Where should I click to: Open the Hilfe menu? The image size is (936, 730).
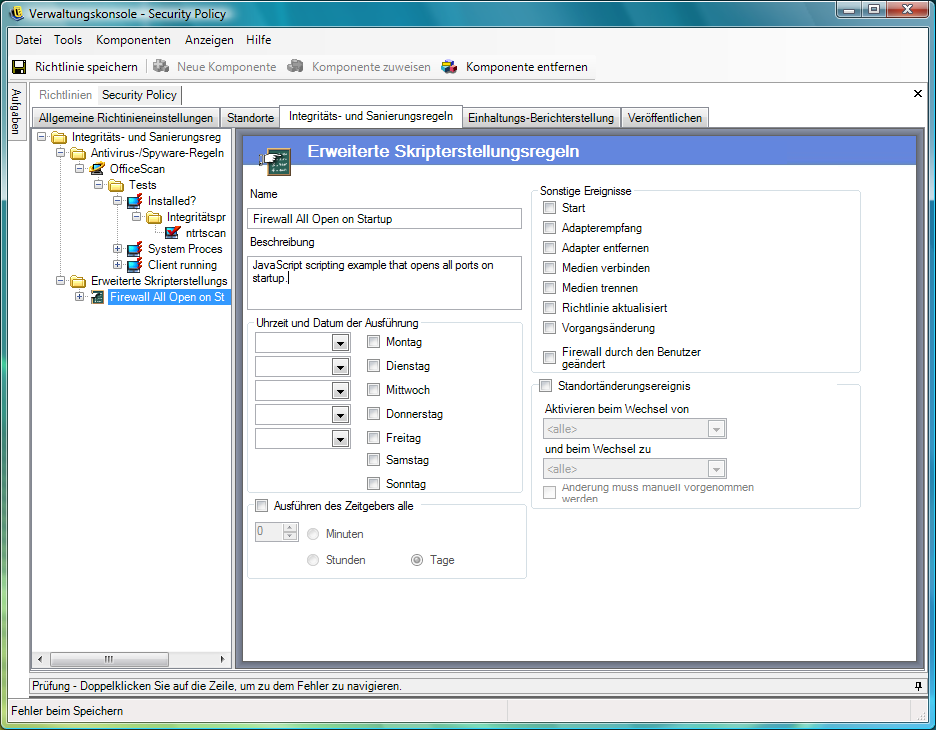pyautogui.click(x=258, y=40)
